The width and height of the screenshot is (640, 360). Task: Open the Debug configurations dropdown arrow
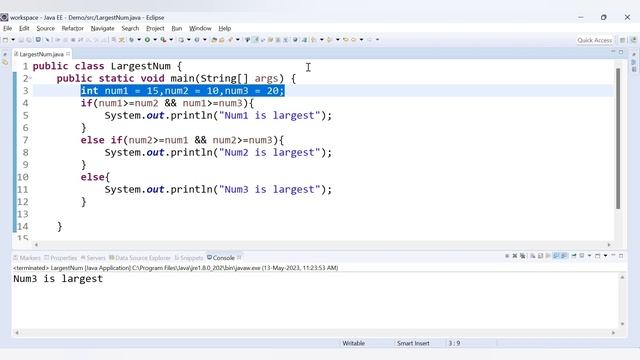[x=139, y=40]
